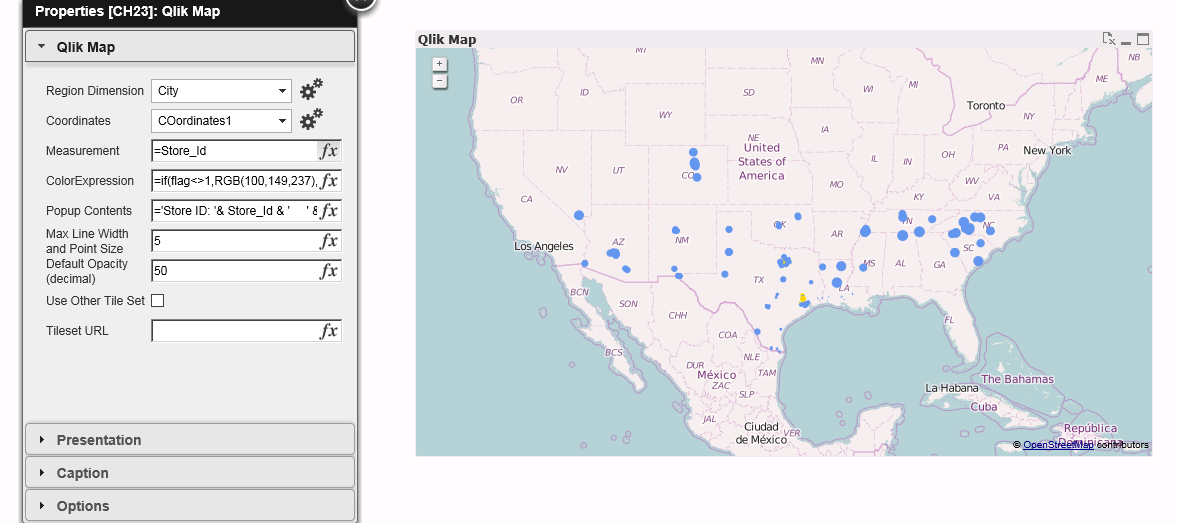Screen dimensions: 1177x523
Task: Click the Max Line Width value 5
Action: [x=234, y=241]
